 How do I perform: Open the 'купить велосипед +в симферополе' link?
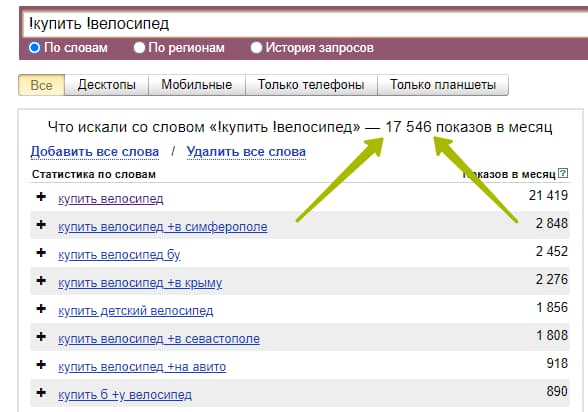163,227
